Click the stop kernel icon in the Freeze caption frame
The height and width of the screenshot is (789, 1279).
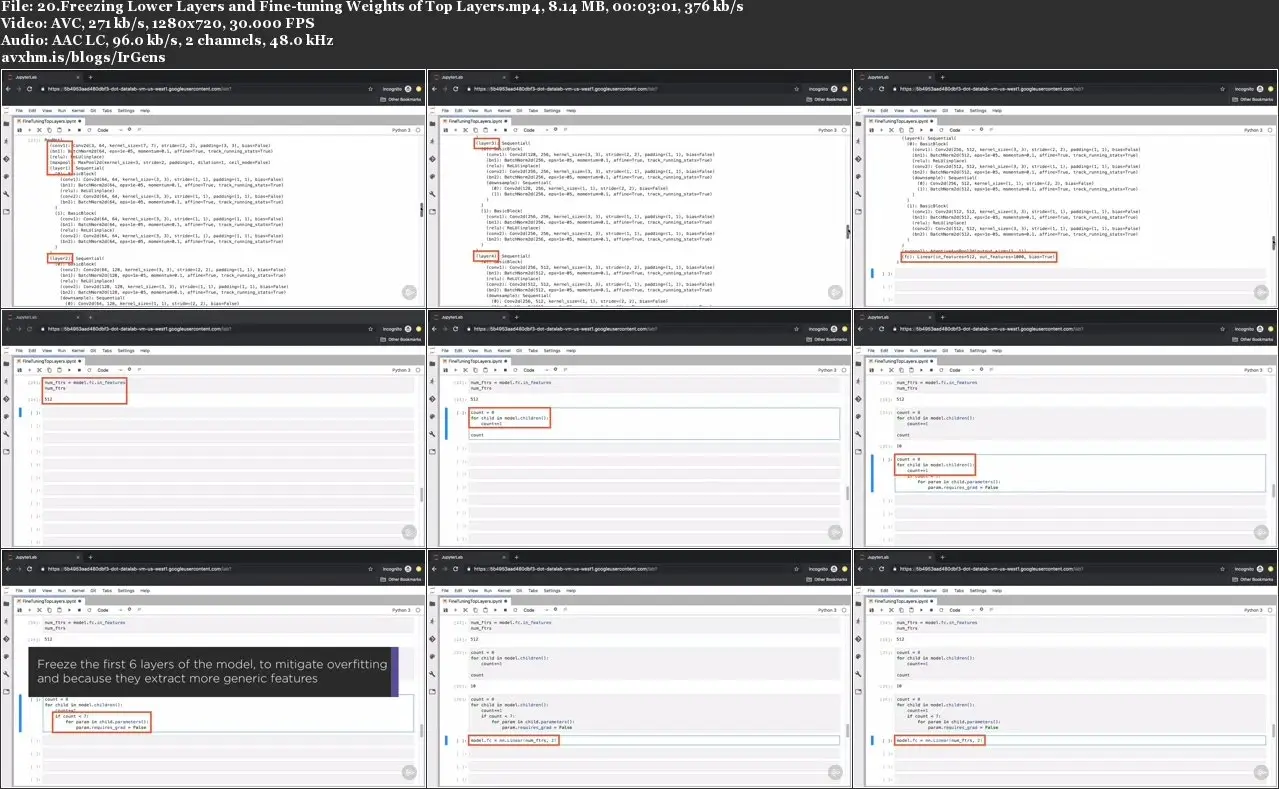(x=79, y=608)
